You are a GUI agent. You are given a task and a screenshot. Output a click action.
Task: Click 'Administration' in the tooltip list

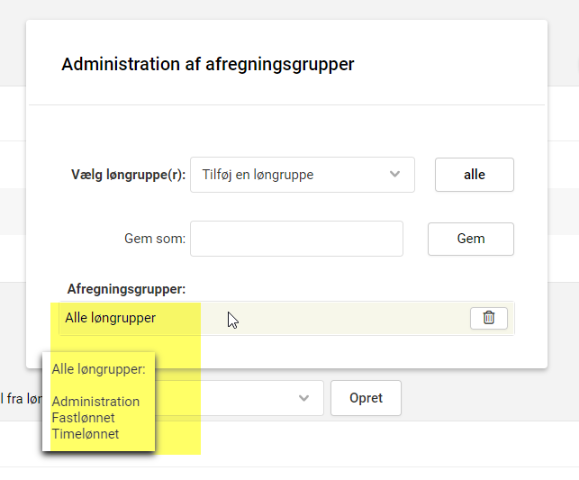pyautogui.click(x=96, y=401)
